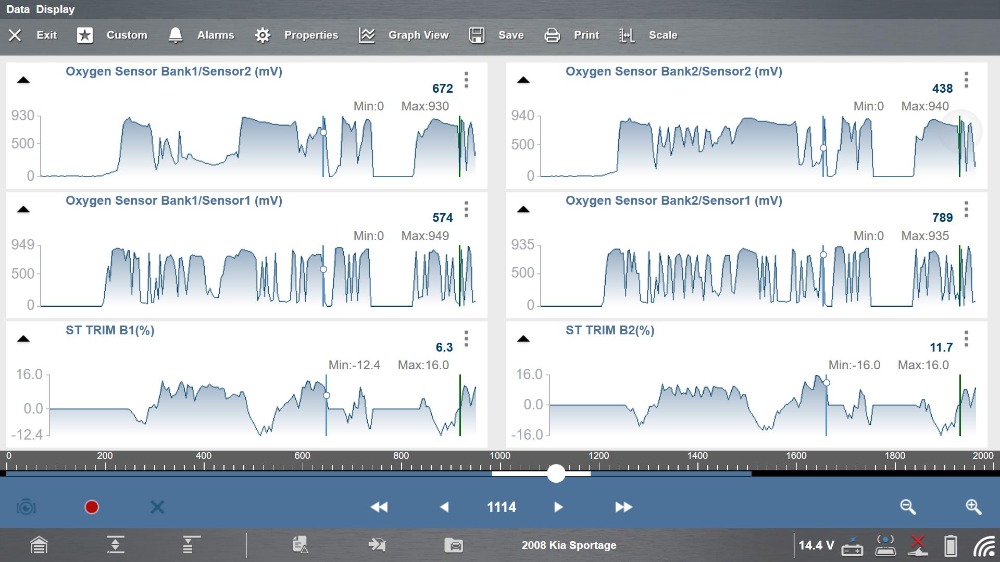Open the home screen icon
1000x562 pixels.
38,545
